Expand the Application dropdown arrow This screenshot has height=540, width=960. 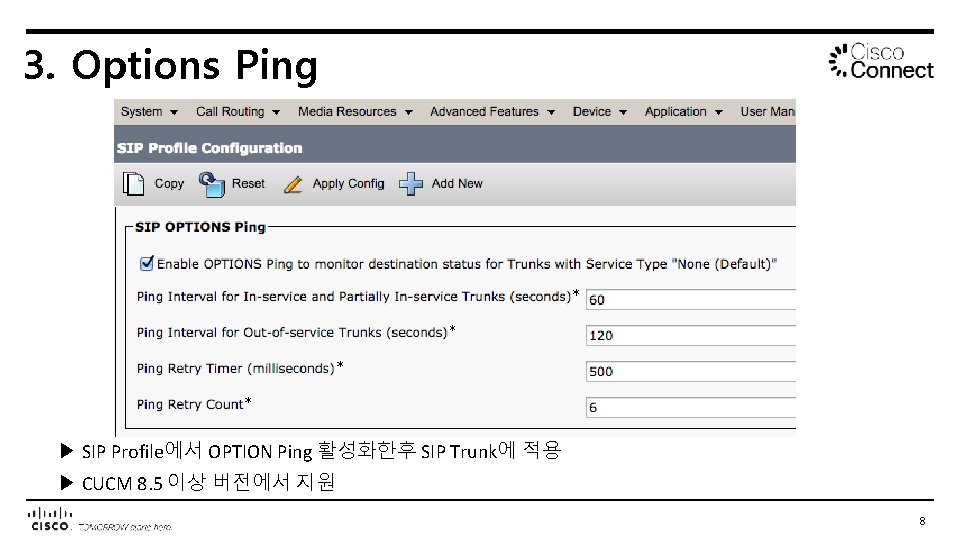(719, 113)
